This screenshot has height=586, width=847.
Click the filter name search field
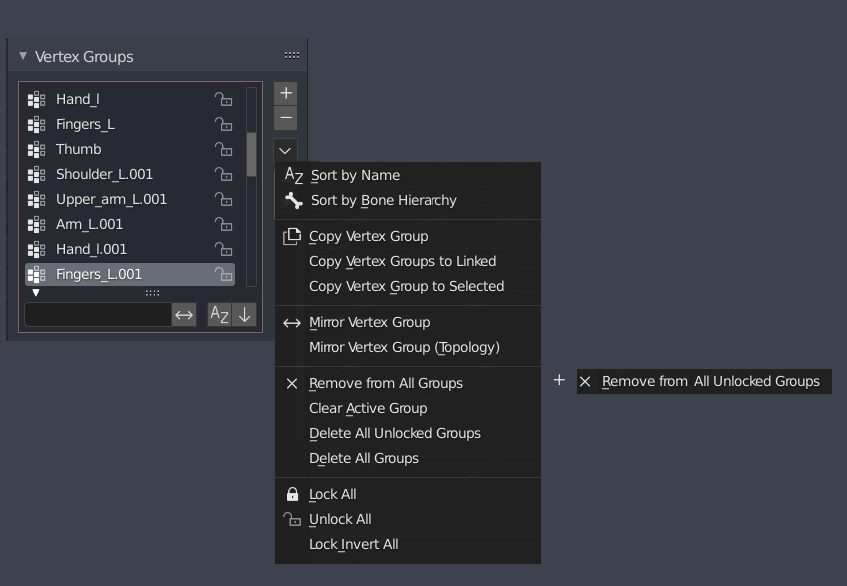pyautogui.click(x=98, y=314)
